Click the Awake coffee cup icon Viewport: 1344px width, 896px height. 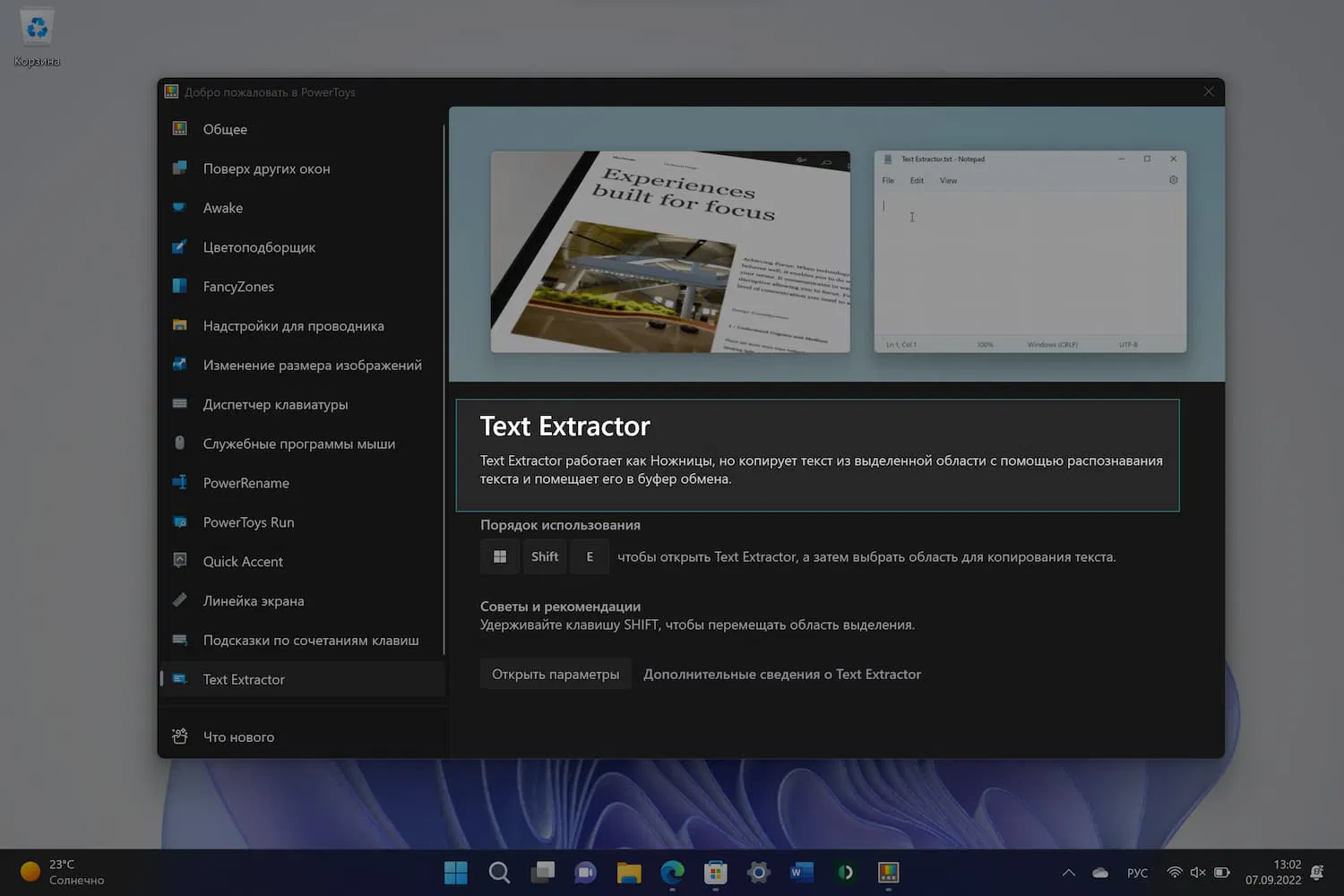[x=179, y=208]
